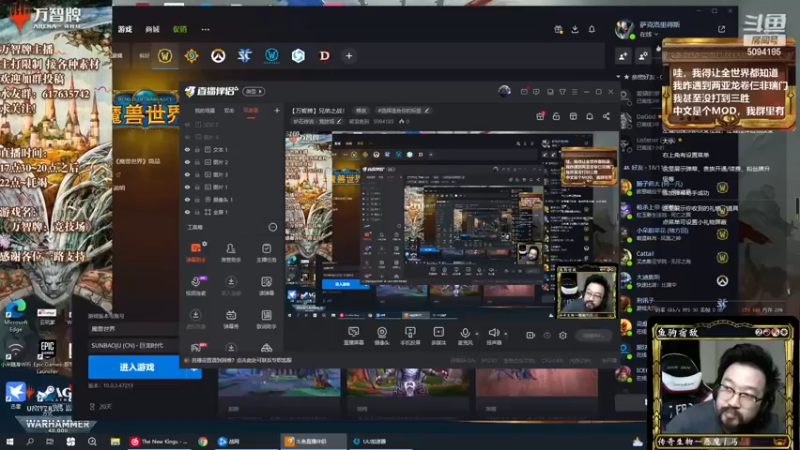Select Overwatch game icon in Battle.net
This screenshot has width=800, height=450.
pos(218,56)
